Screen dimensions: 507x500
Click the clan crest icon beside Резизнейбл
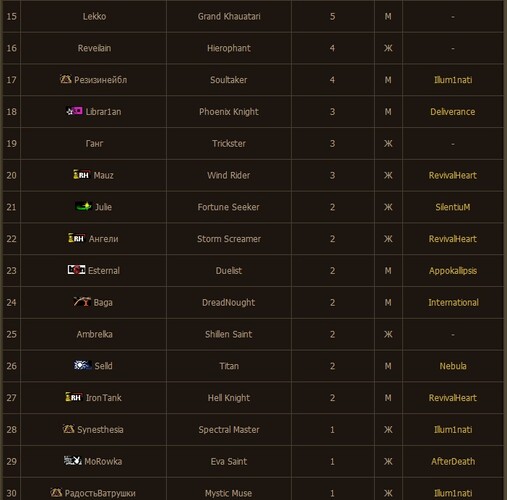tap(66, 79)
